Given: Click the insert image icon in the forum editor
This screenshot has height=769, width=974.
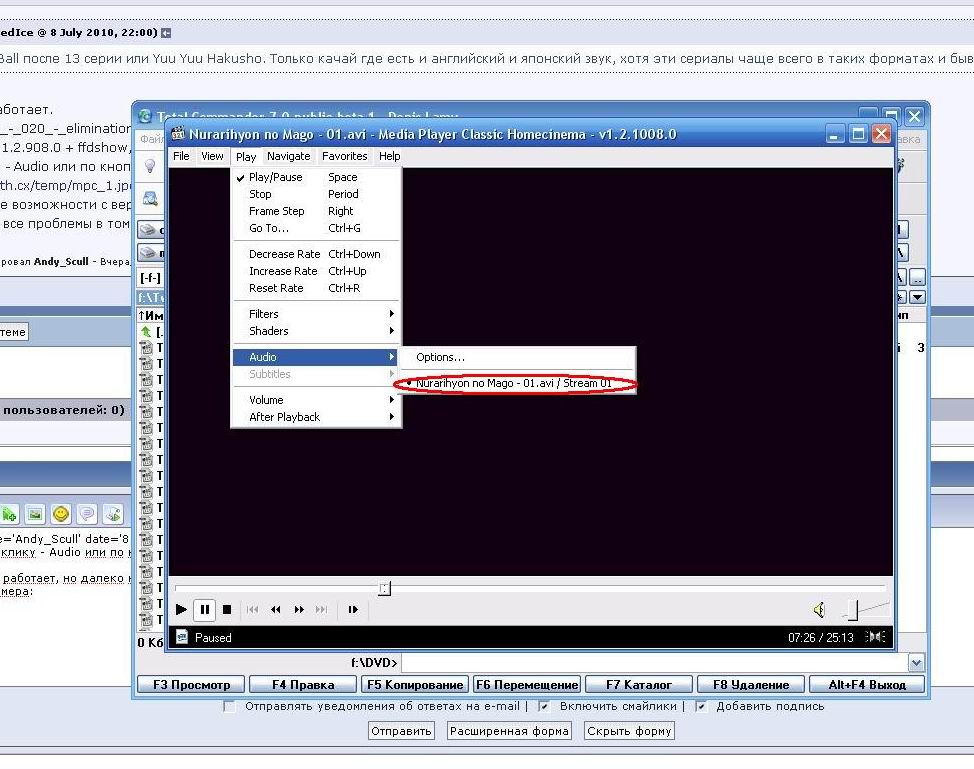Looking at the screenshot, I should (35, 514).
